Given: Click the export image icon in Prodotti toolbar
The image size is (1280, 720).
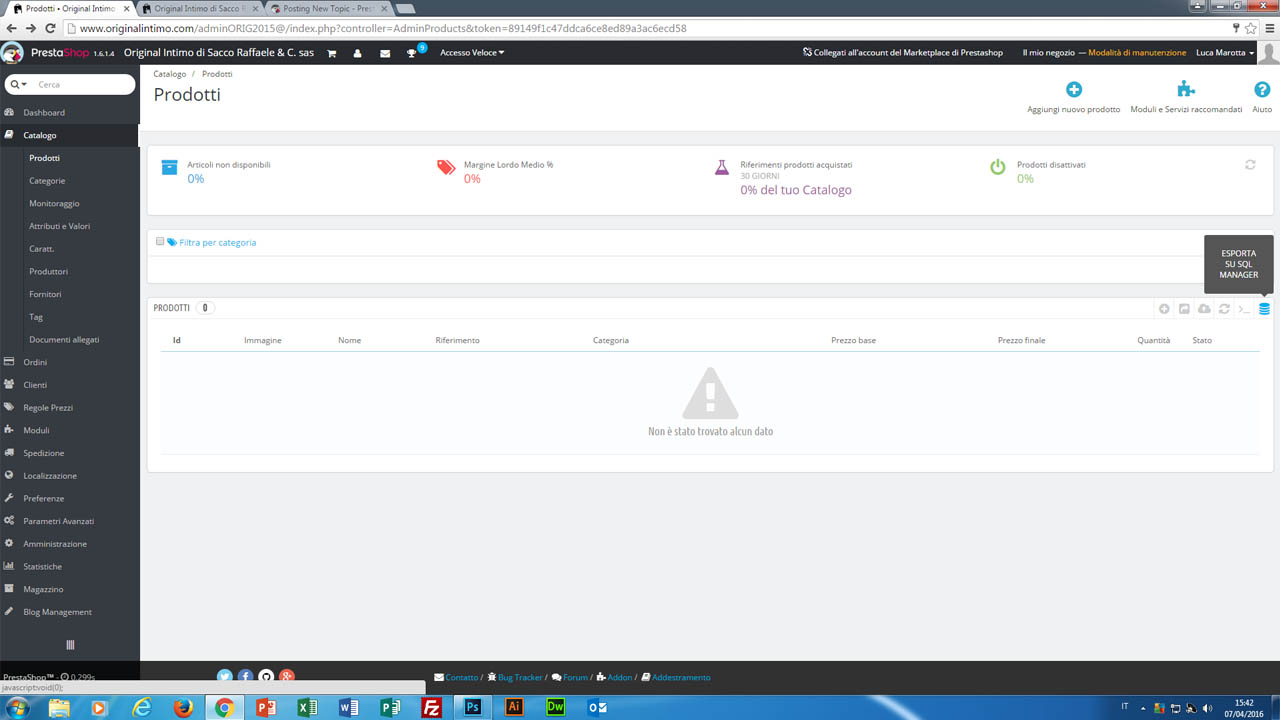Looking at the screenshot, I should [1184, 309].
